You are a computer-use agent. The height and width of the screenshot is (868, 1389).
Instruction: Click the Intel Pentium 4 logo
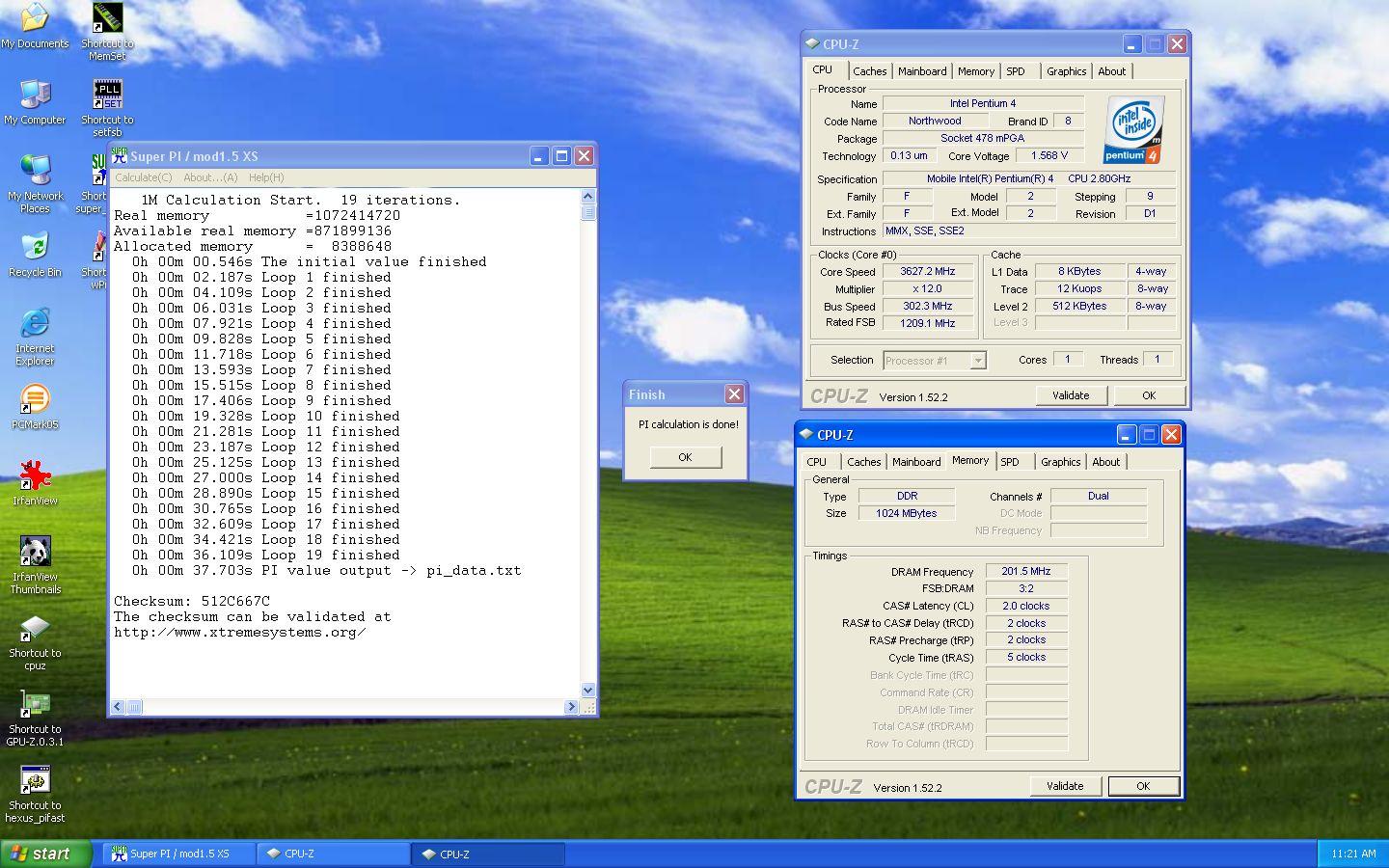click(x=1133, y=129)
